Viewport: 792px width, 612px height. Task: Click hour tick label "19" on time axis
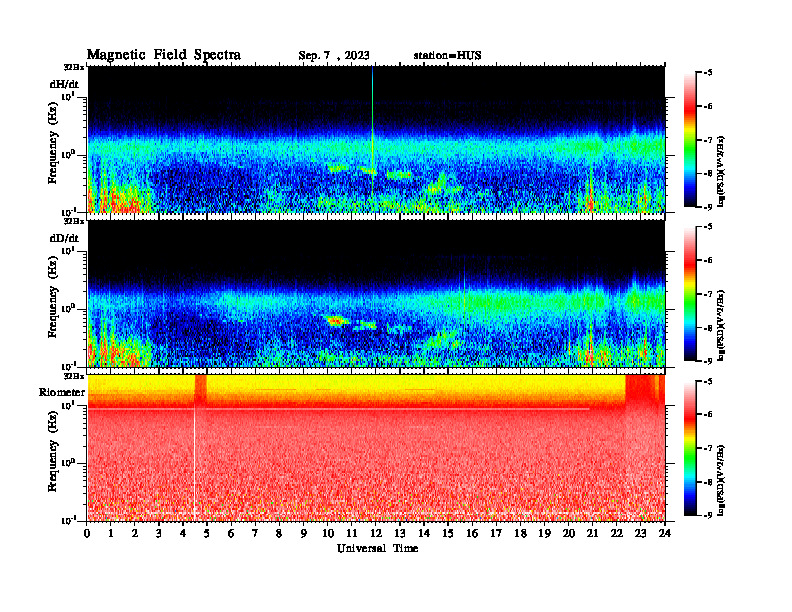(544, 533)
